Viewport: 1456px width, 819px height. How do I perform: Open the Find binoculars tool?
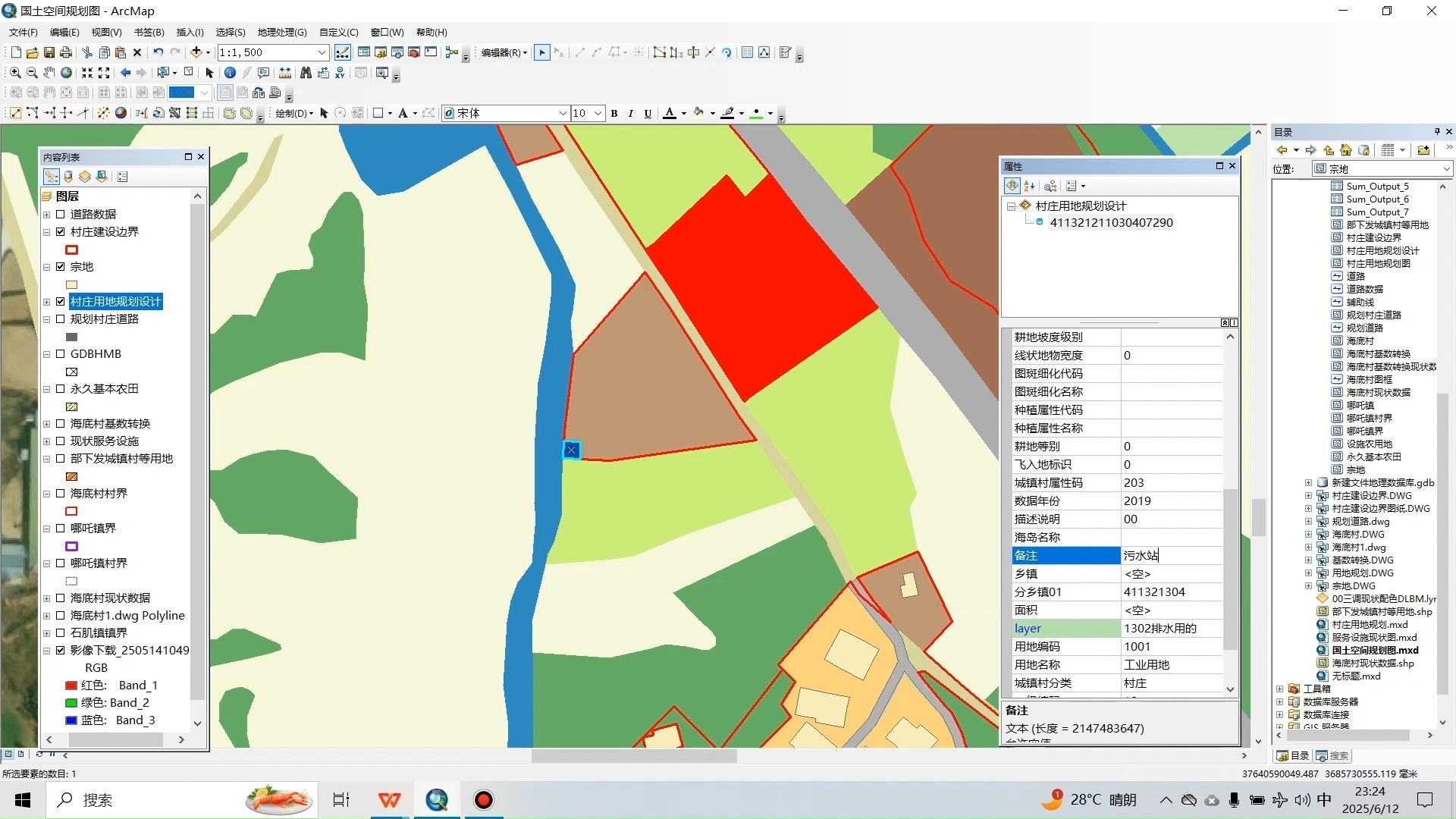306,73
